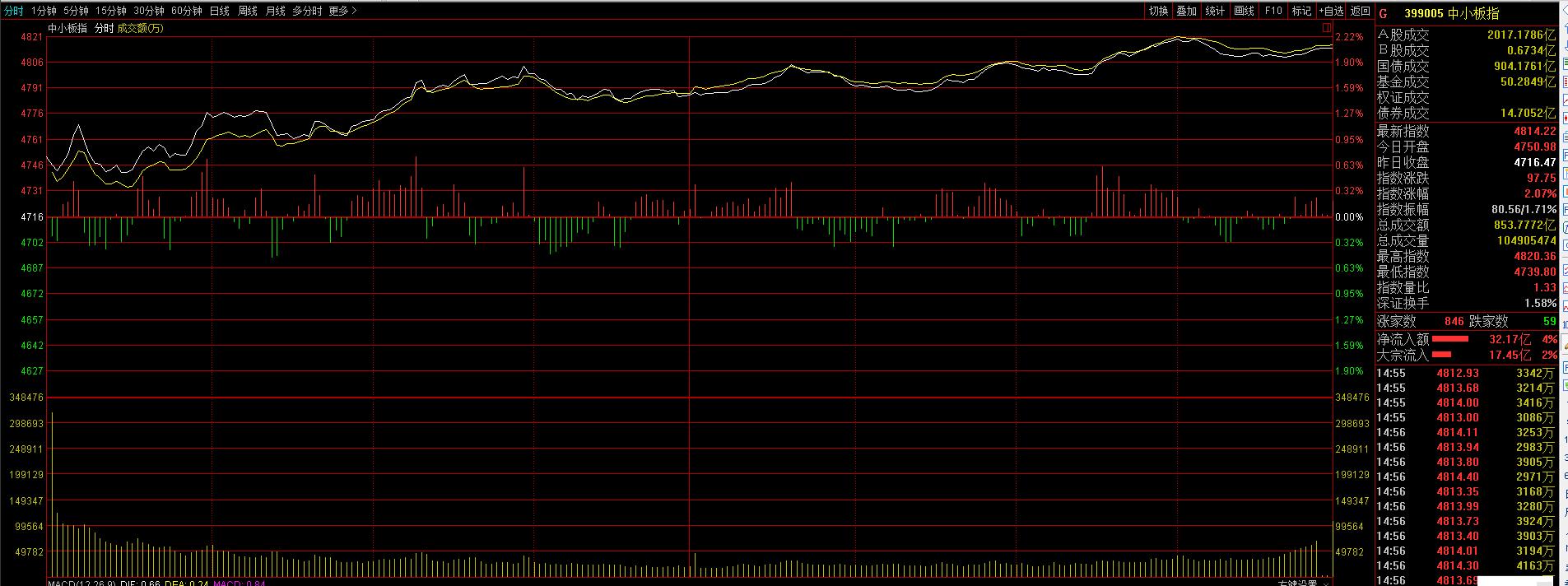Open the F10 info button
This screenshot has width=1568, height=586.
1273,11
